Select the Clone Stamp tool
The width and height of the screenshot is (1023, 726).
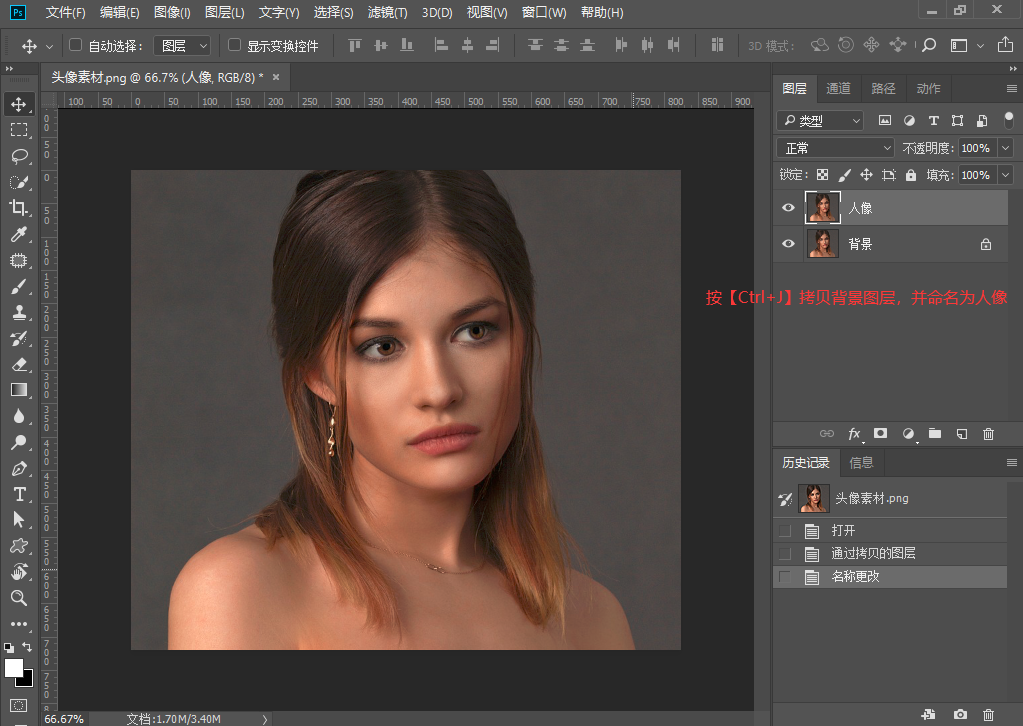19,312
